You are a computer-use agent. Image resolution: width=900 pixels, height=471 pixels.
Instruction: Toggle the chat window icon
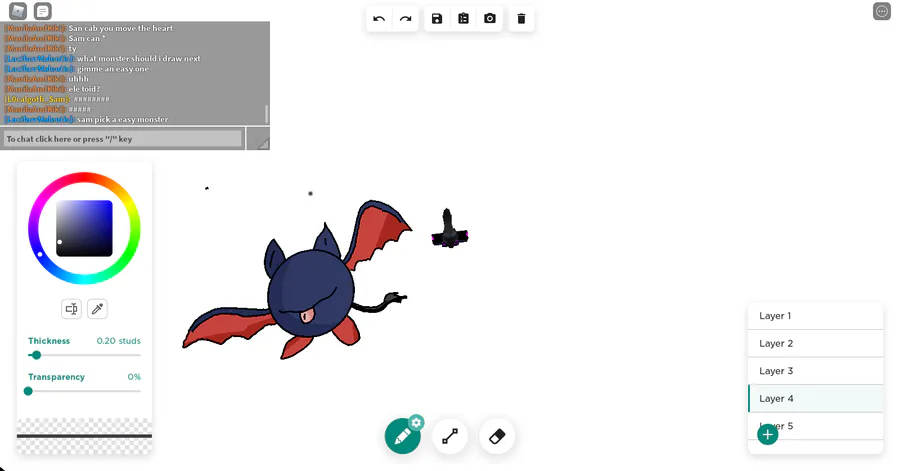[x=42, y=10]
